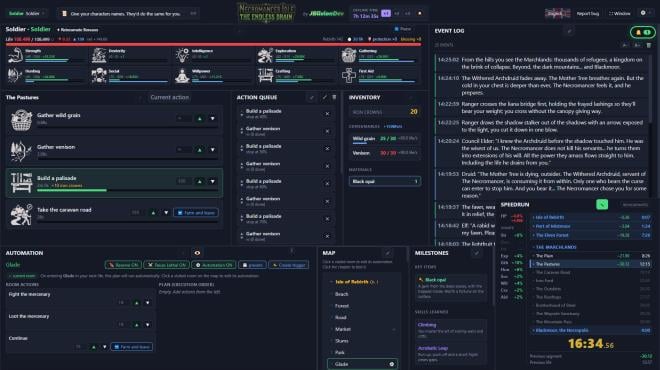Collapse the Isle of Rebirth map region
The image size is (660, 370).
(331, 282)
